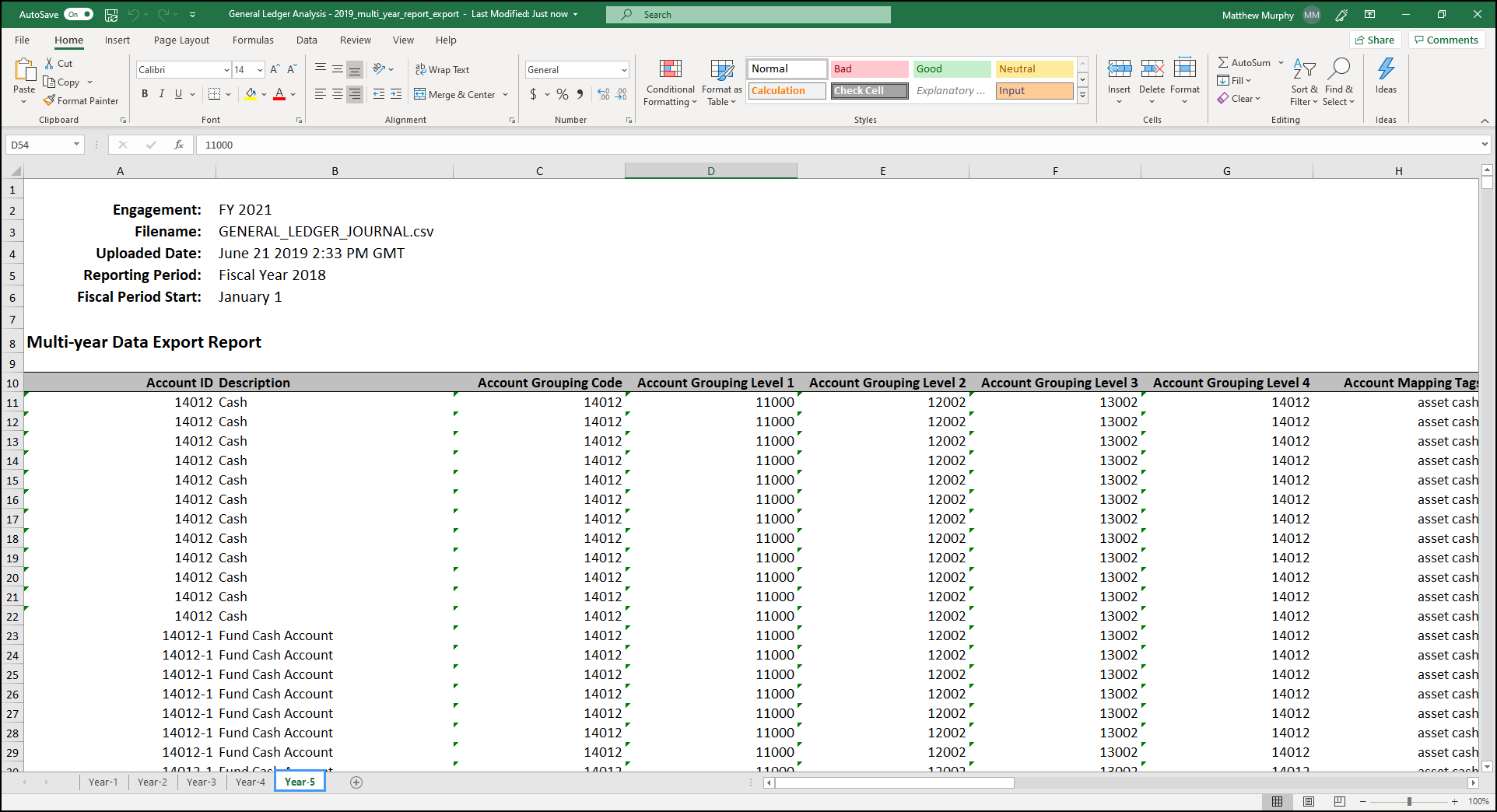Click the Share button
This screenshot has height=812, width=1497.
[x=1375, y=40]
